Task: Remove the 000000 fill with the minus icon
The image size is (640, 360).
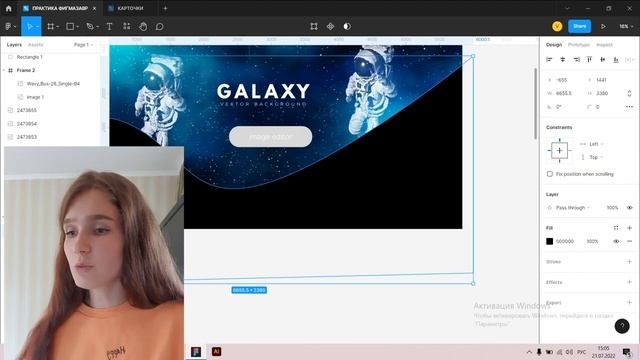Action: click(629, 241)
